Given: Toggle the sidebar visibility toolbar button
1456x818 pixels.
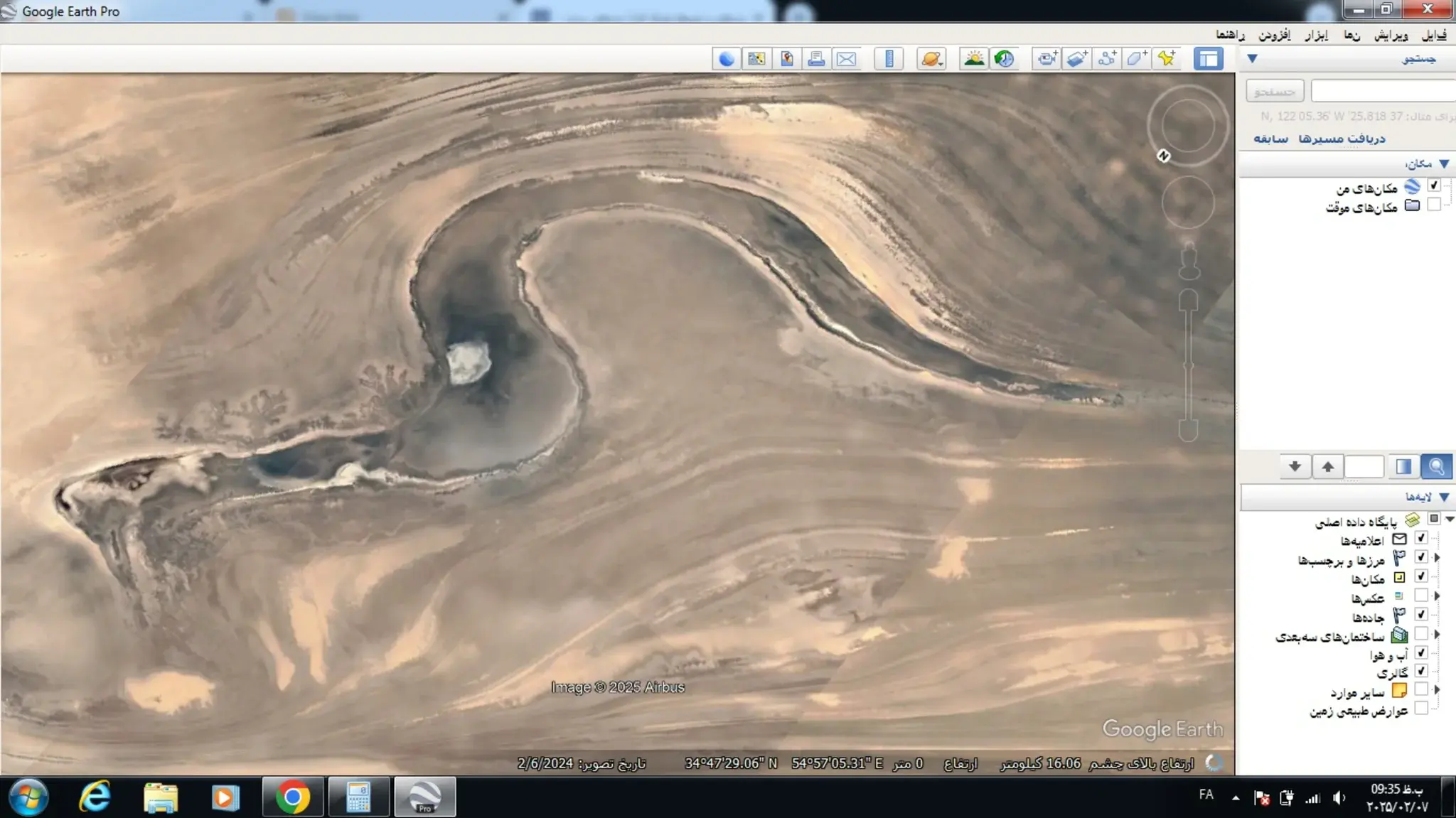Looking at the screenshot, I should point(1209,58).
